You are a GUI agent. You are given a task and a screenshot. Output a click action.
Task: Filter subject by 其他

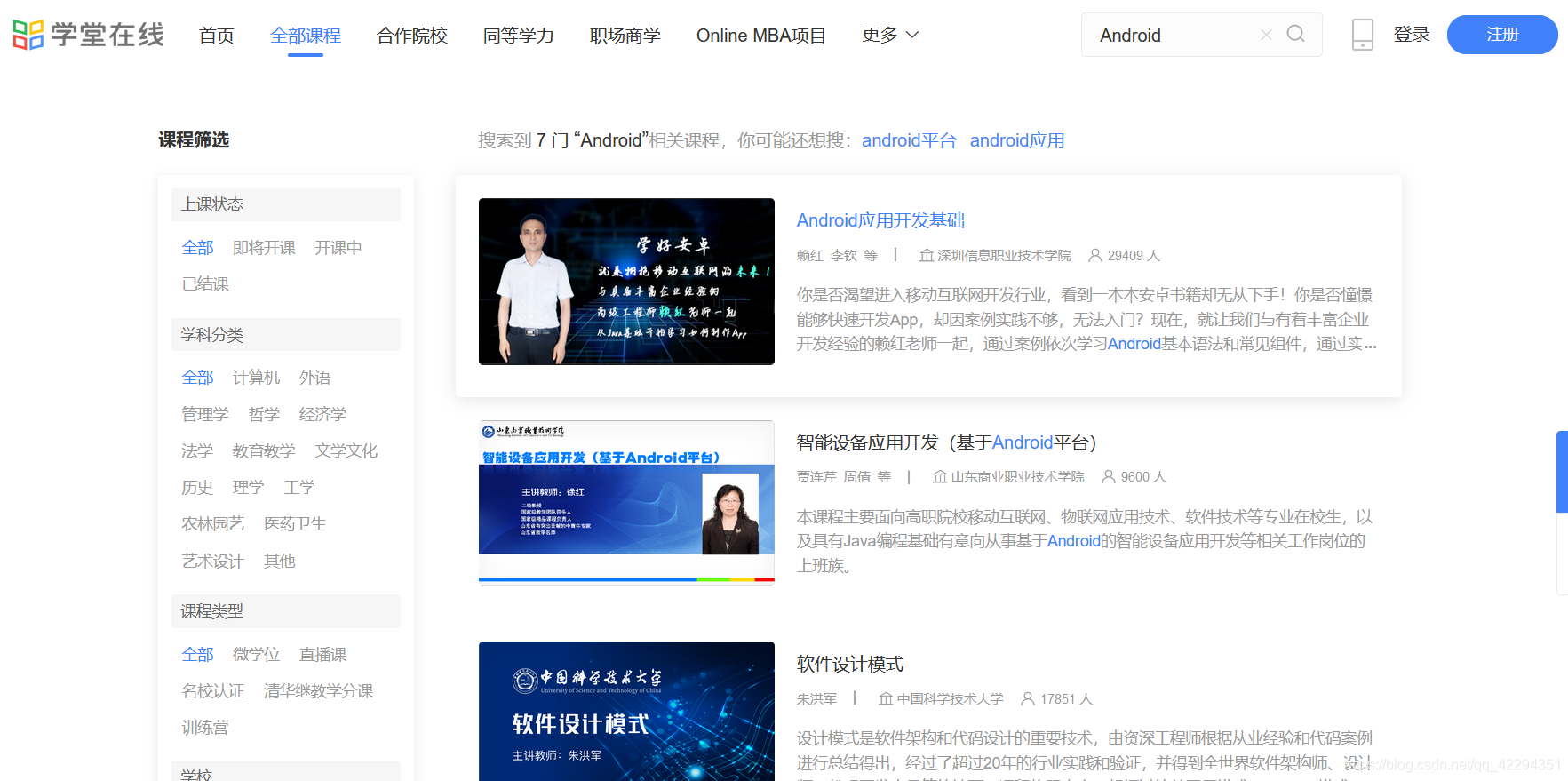click(279, 562)
